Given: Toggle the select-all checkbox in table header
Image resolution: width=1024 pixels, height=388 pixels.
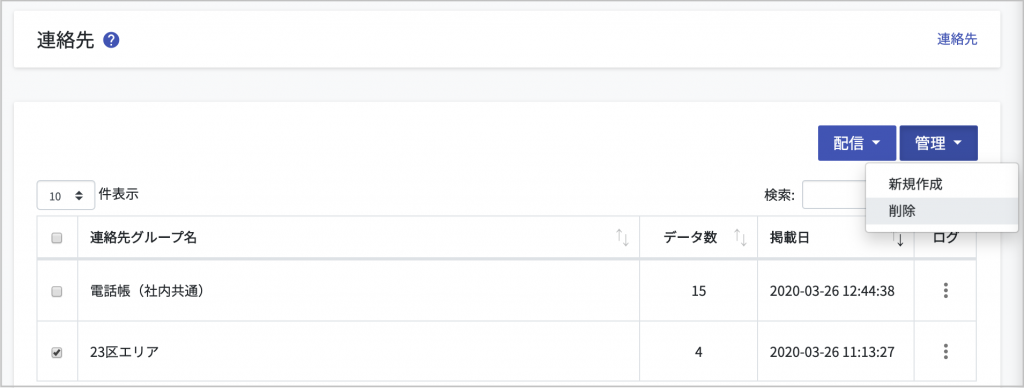Looking at the screenshot, I should (57, 238).
